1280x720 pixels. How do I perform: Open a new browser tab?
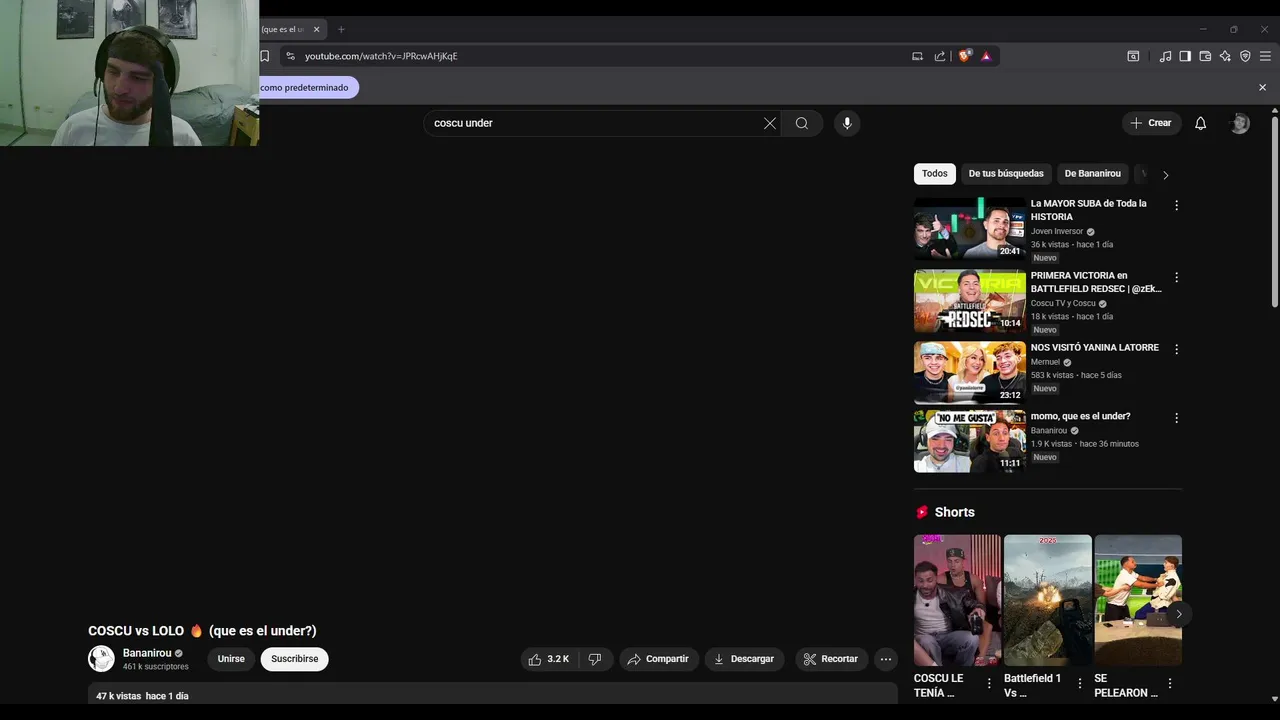tap(341, 29)
